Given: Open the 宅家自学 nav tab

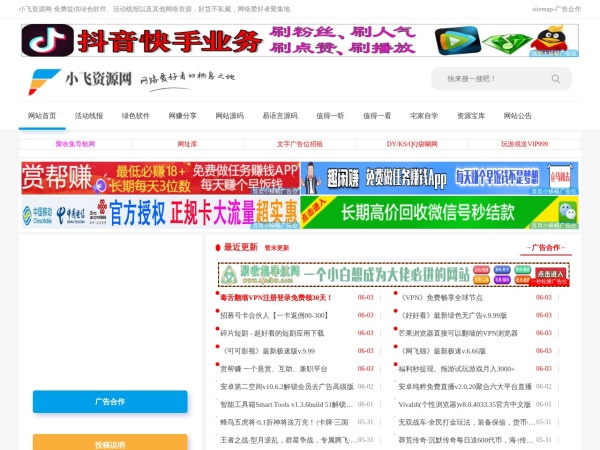Looking at the screenshot, I should click(424, 116).
